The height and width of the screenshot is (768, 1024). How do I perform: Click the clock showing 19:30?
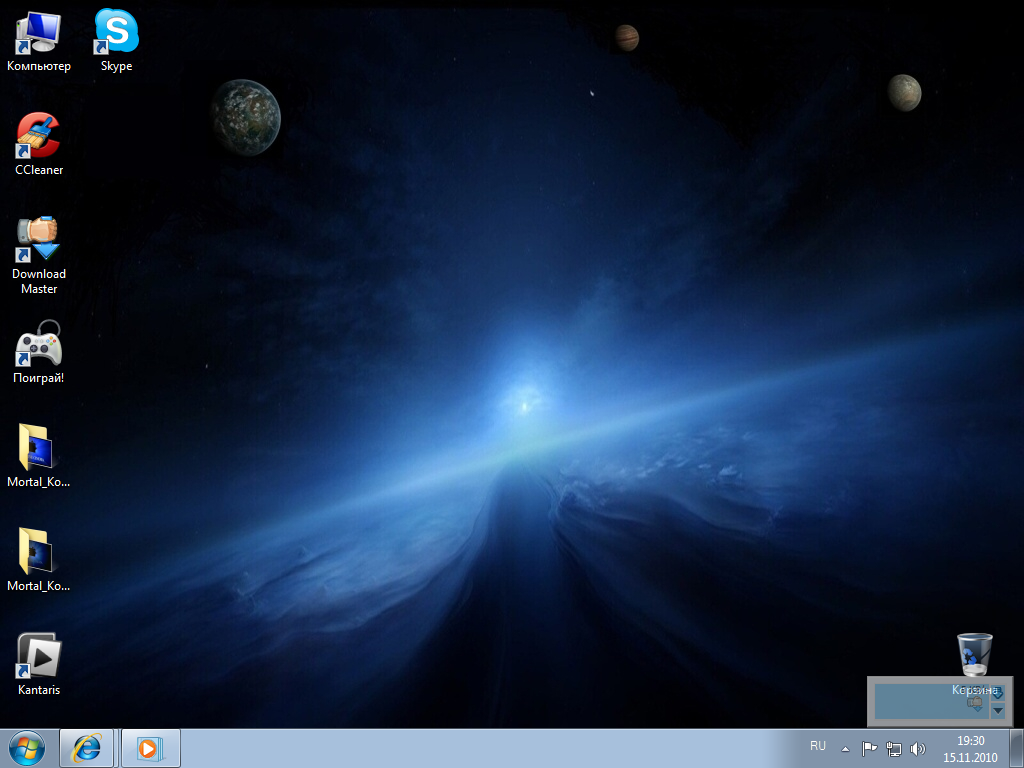pyautogui.click(x=970, y=748)
